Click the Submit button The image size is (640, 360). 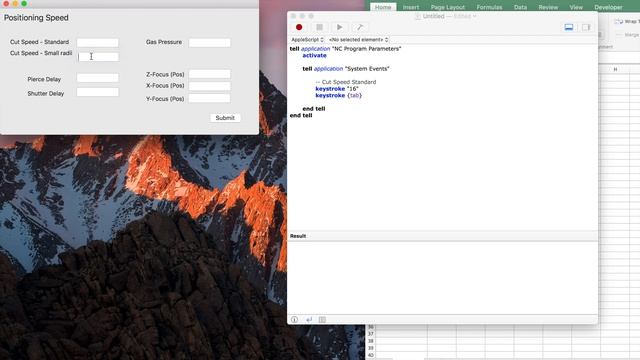coord(225,118)
